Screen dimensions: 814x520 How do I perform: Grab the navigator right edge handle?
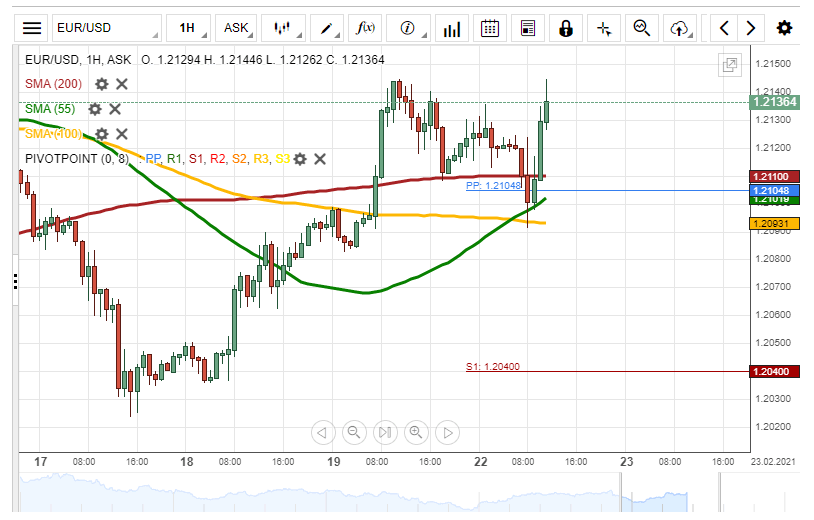[x=720, y=493]
